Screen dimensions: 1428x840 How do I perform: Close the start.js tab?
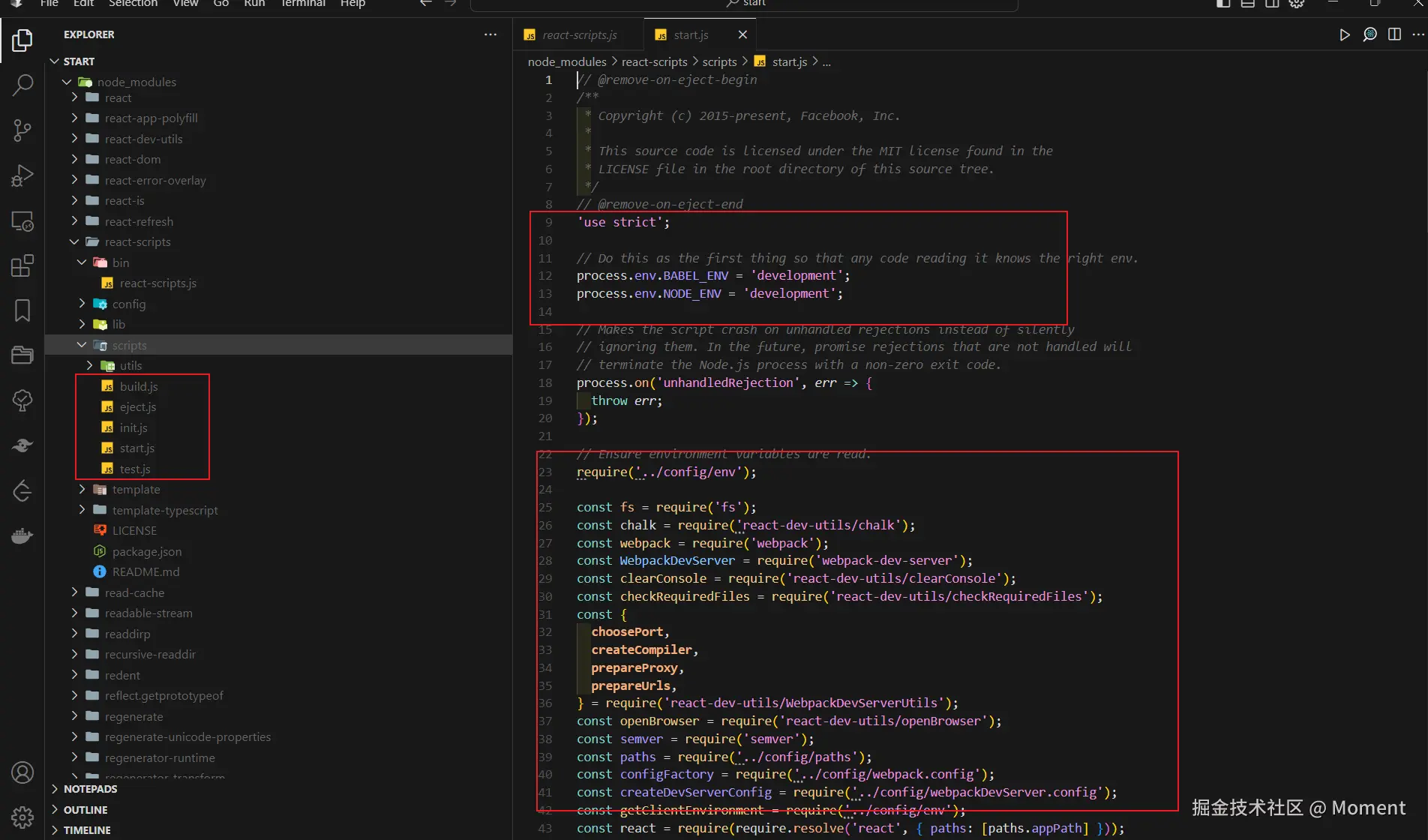[x=742, y=34]
